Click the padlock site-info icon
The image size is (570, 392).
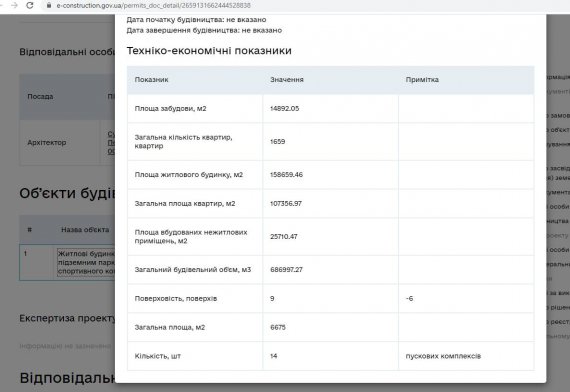49,5
